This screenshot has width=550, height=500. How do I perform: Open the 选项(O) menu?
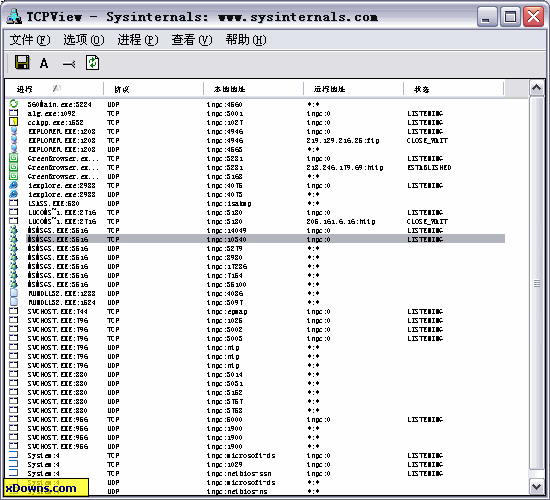(84, 40)
